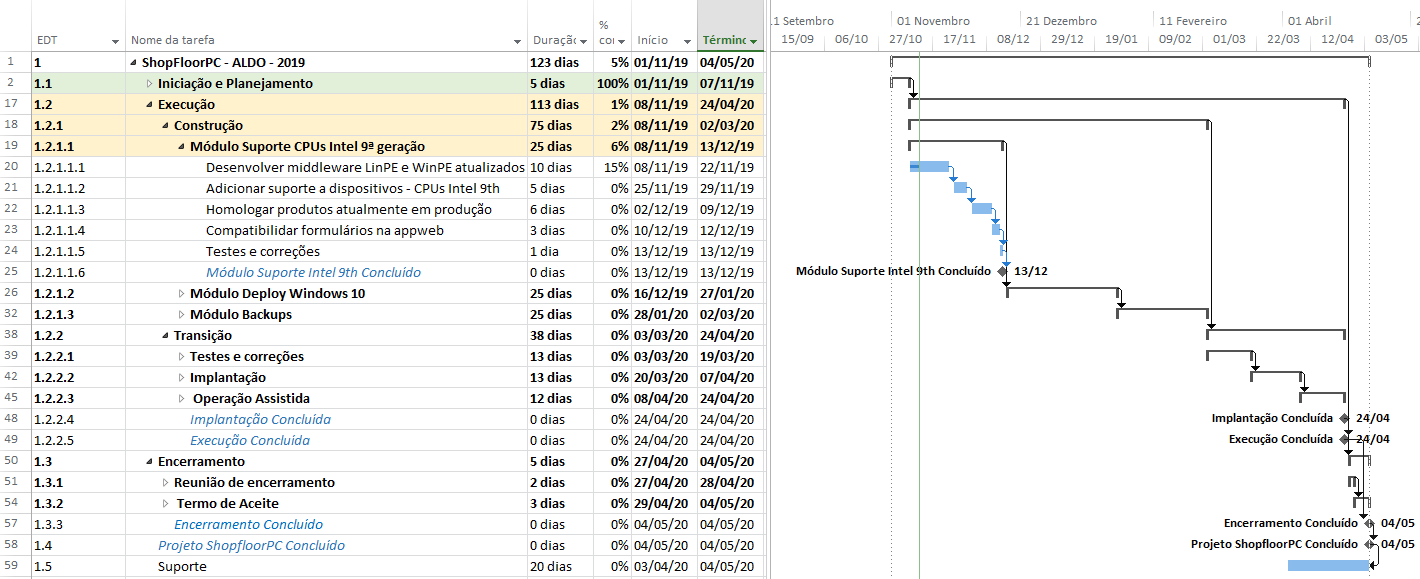Select the Gantt bar for Adicionar suporte a dispositivos

(960, 187)
